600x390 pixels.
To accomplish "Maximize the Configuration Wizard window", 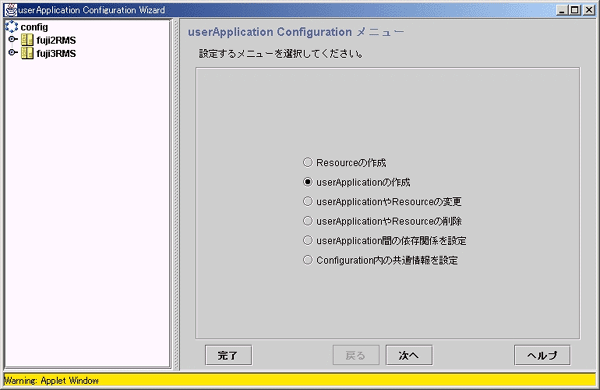I will coord(575,10).
